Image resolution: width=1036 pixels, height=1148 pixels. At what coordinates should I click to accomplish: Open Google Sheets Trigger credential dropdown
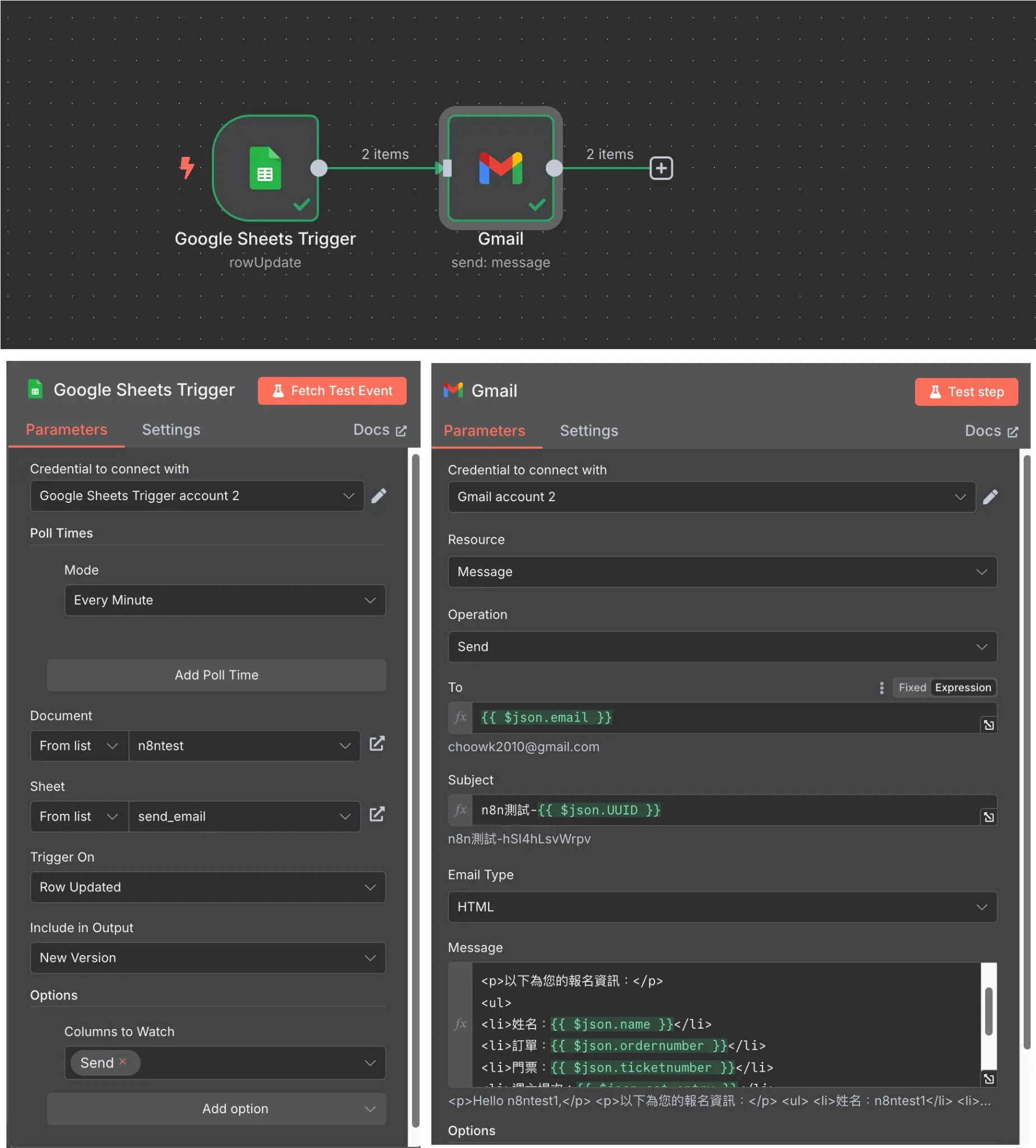click(197, 496)
